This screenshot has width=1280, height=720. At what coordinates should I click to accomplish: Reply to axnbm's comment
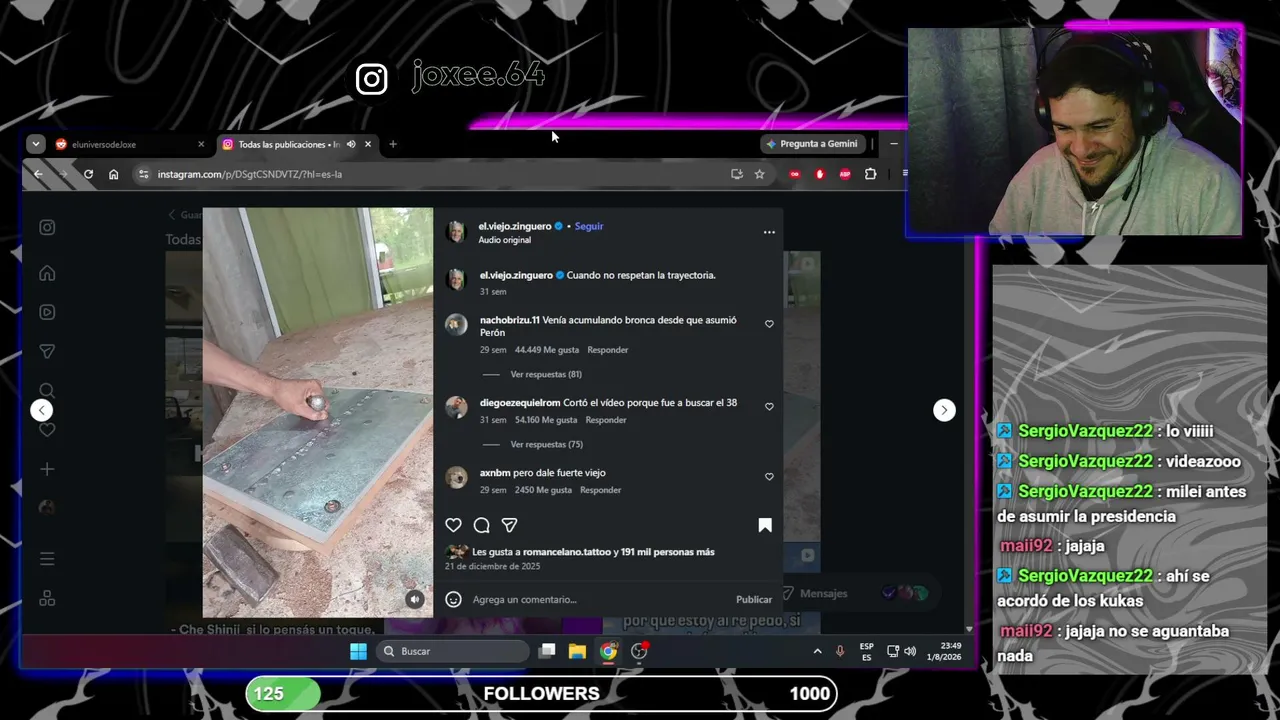coord(601,490)
